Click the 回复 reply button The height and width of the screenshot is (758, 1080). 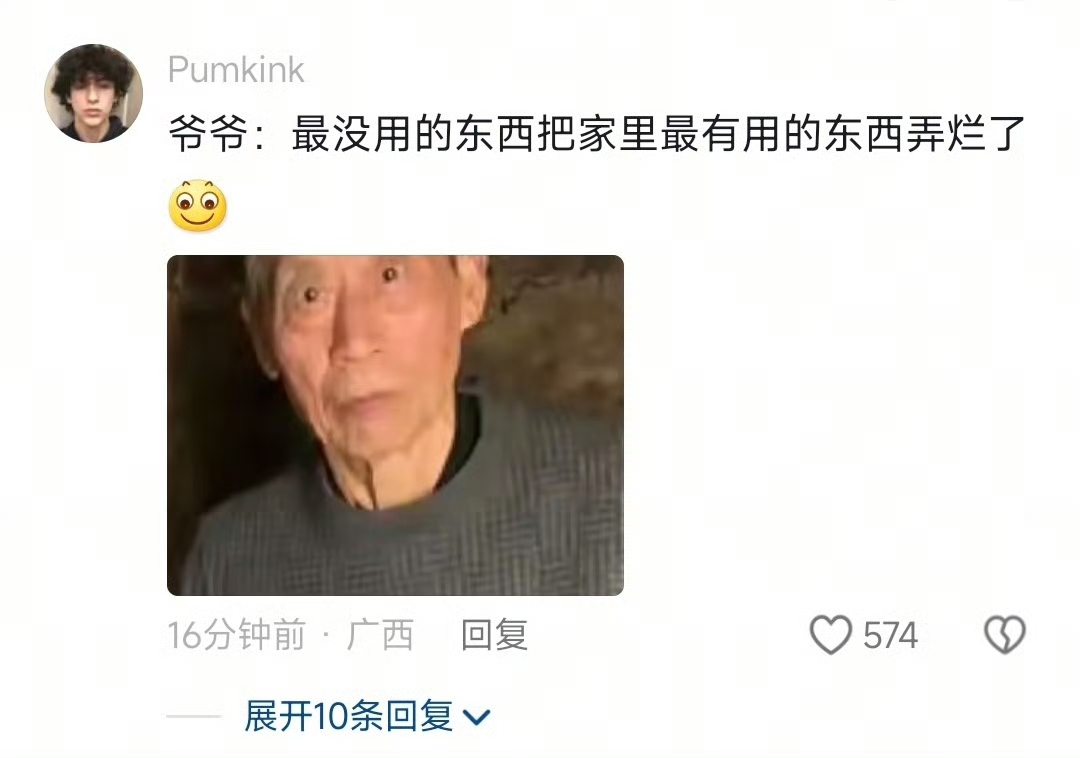(x=495, y=635)
